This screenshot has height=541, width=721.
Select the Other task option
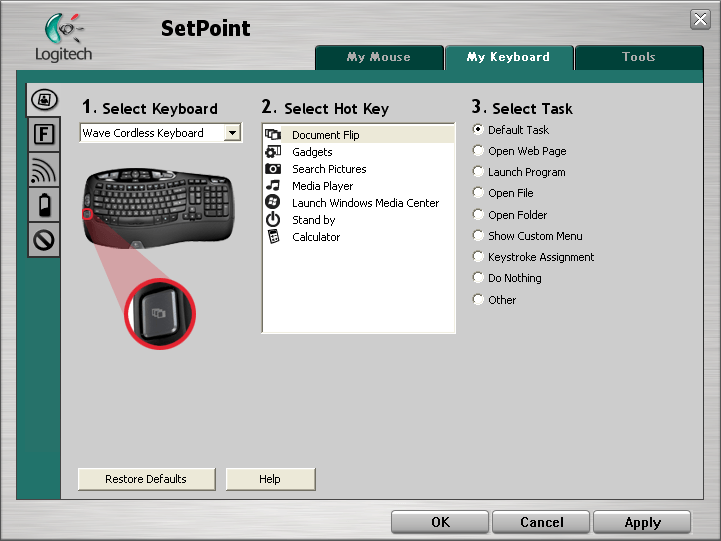478,300
